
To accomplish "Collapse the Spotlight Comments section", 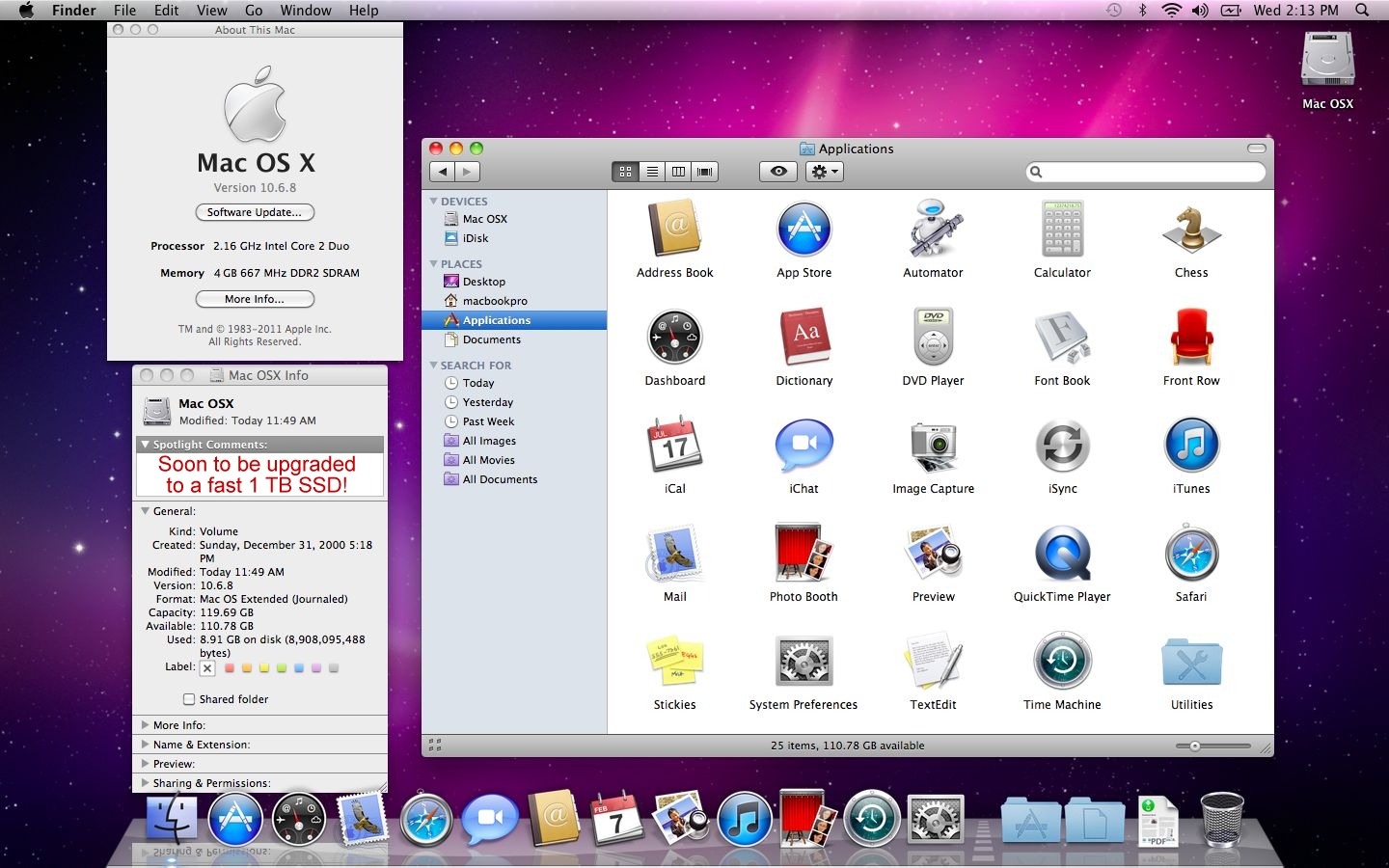I will point(146,445).
